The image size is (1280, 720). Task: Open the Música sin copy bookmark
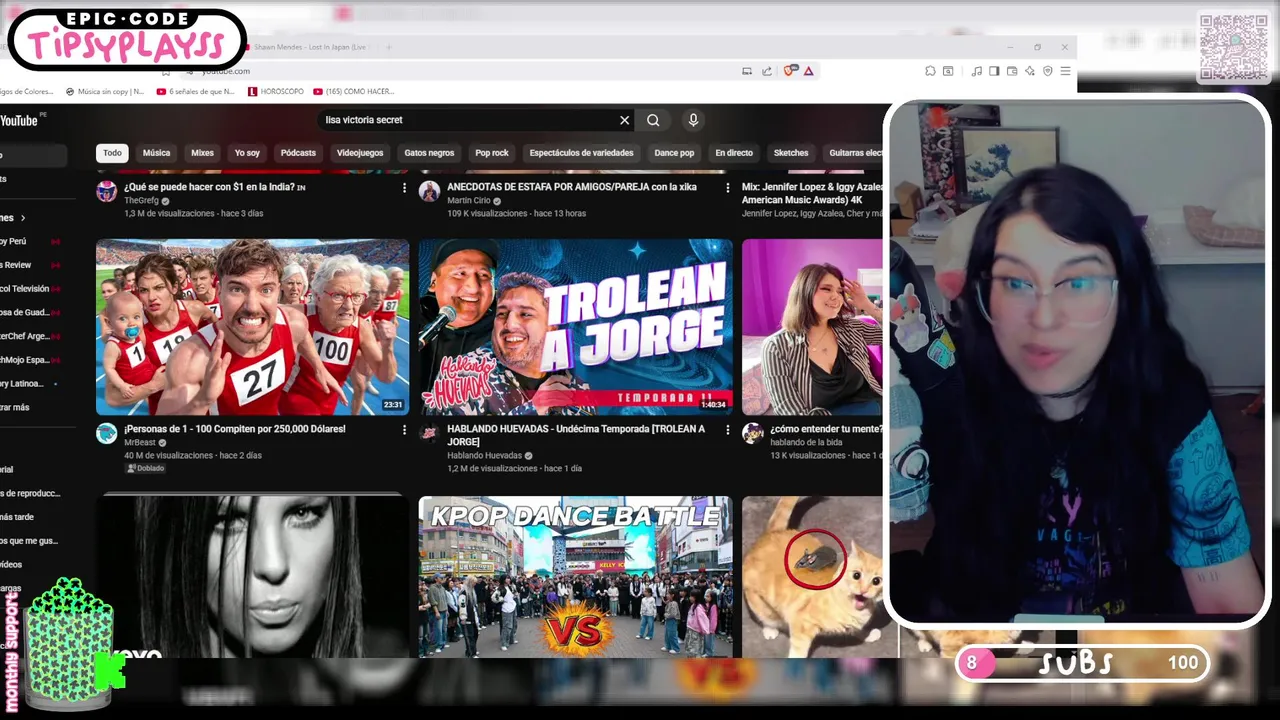click(x=105, y=91)
